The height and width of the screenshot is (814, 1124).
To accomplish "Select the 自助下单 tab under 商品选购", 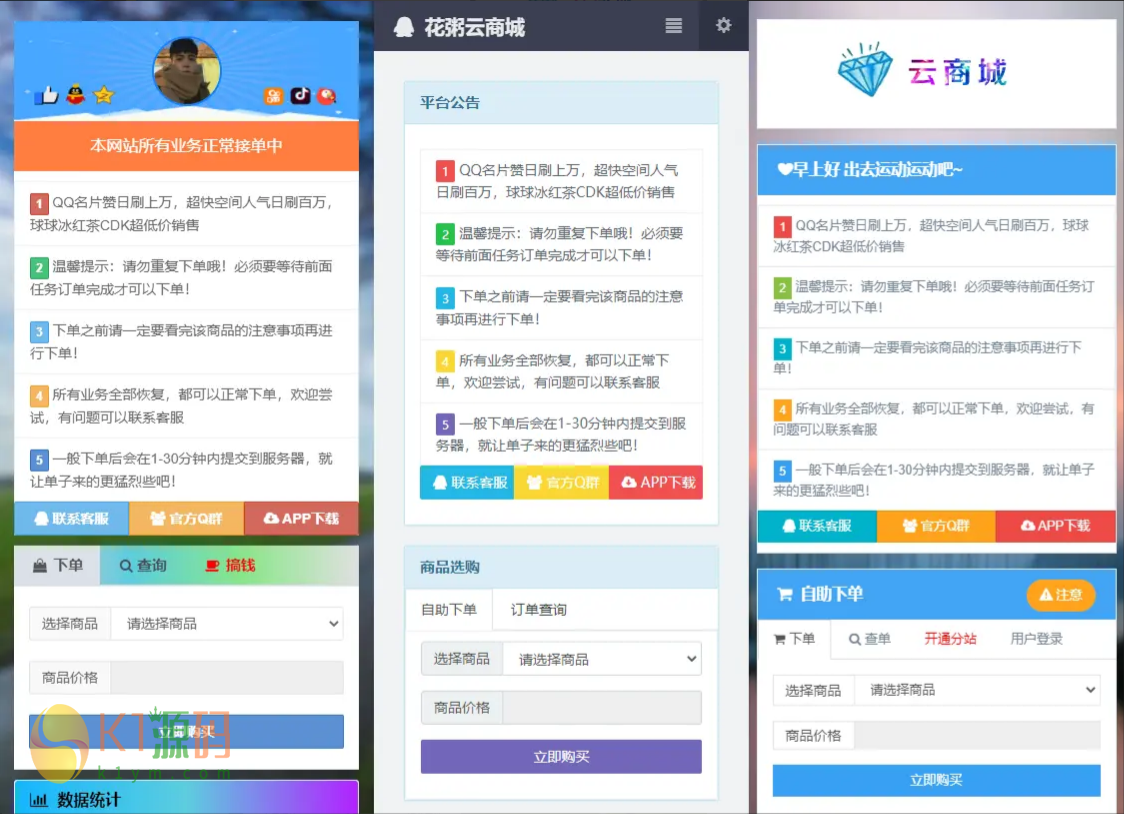I will pos(449,610).
